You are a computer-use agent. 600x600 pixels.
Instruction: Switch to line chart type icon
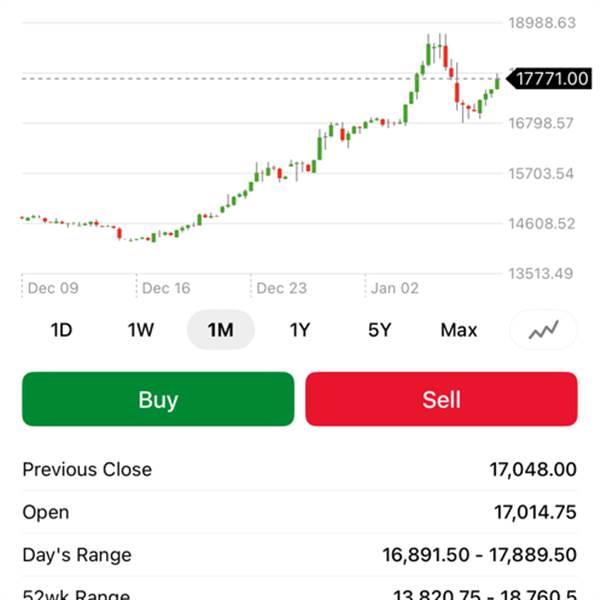(543, 330)
